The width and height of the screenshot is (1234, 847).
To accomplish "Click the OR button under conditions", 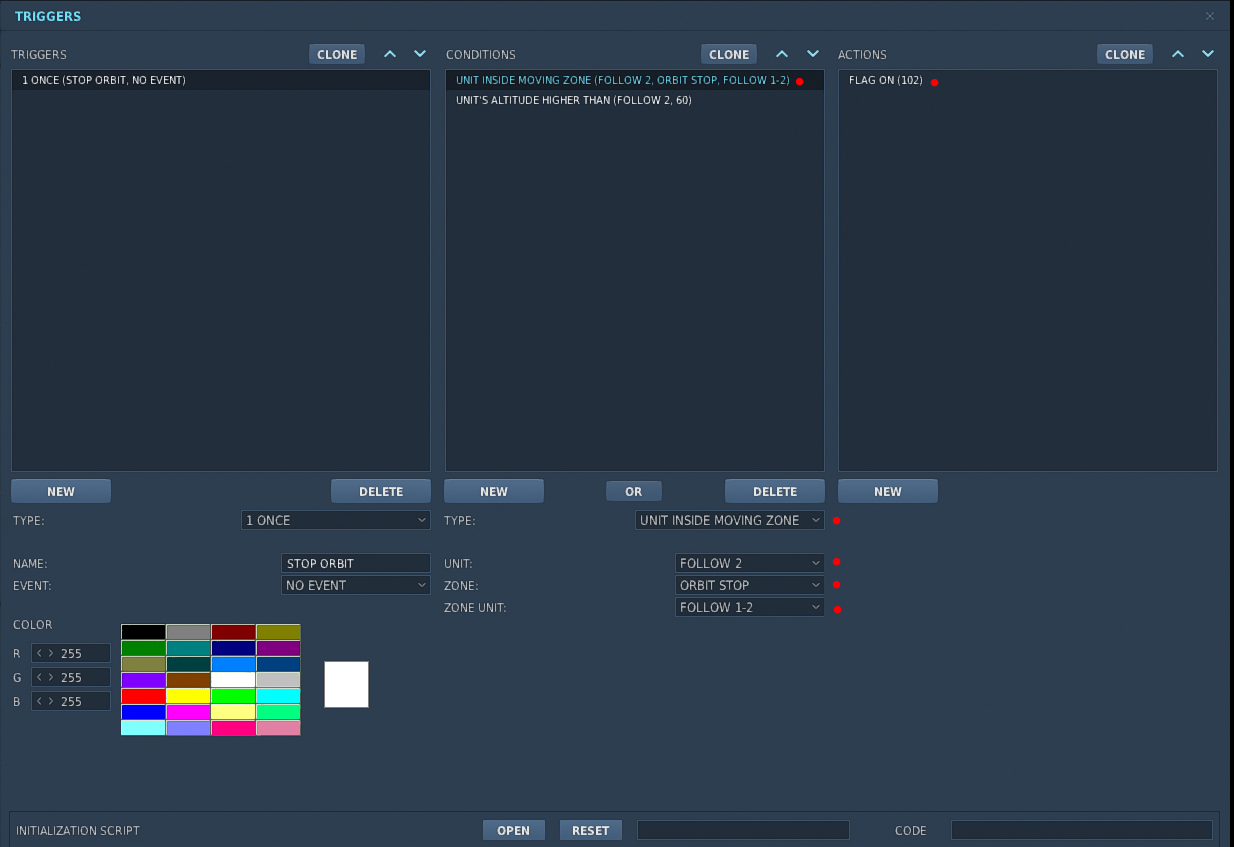I will pyautogui.click(x=634, y=491).
